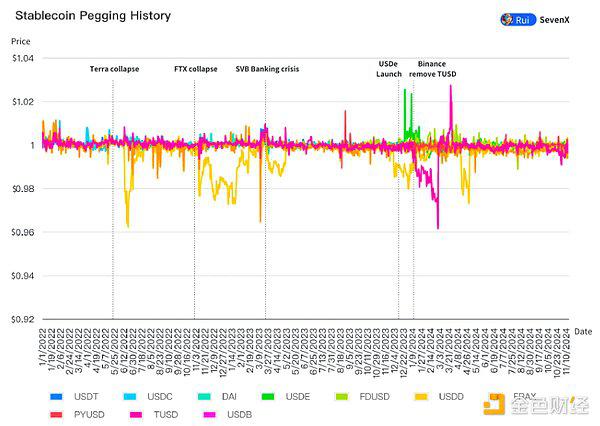
Task: Click the $0.98 axis value
Action: tap(23, 189)
